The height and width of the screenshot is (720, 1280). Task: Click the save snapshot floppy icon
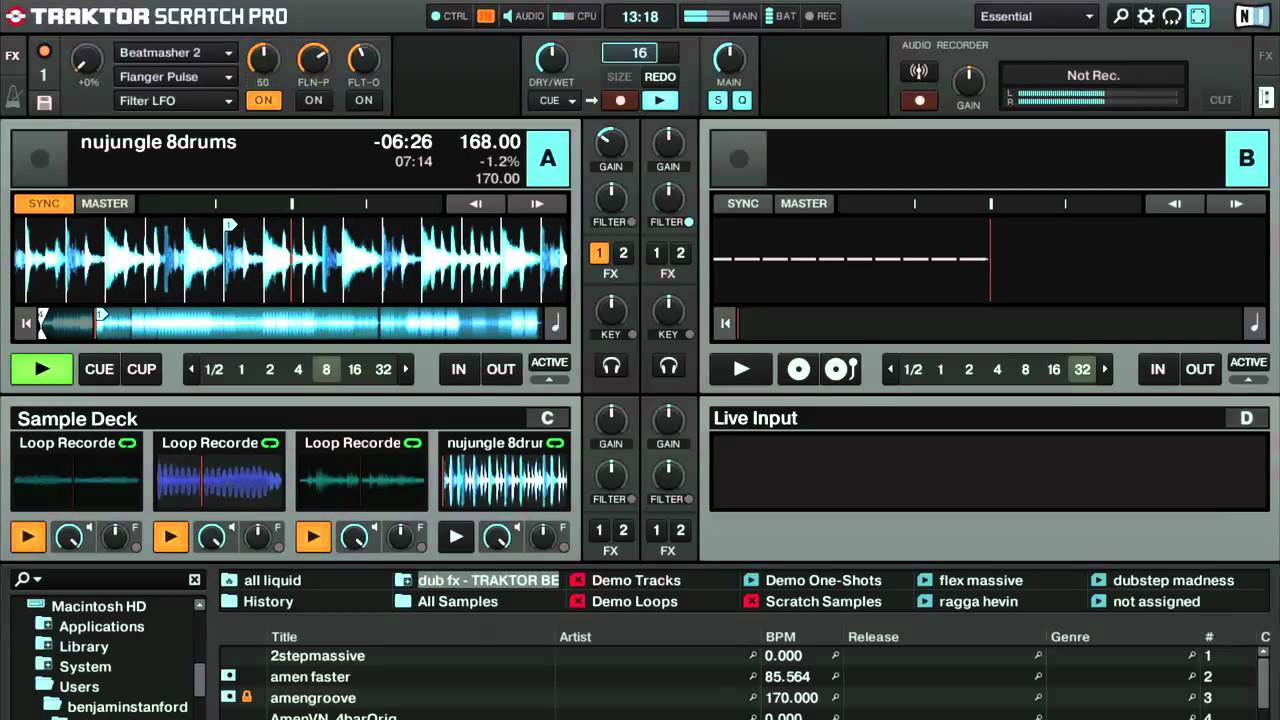click(44, 102)
